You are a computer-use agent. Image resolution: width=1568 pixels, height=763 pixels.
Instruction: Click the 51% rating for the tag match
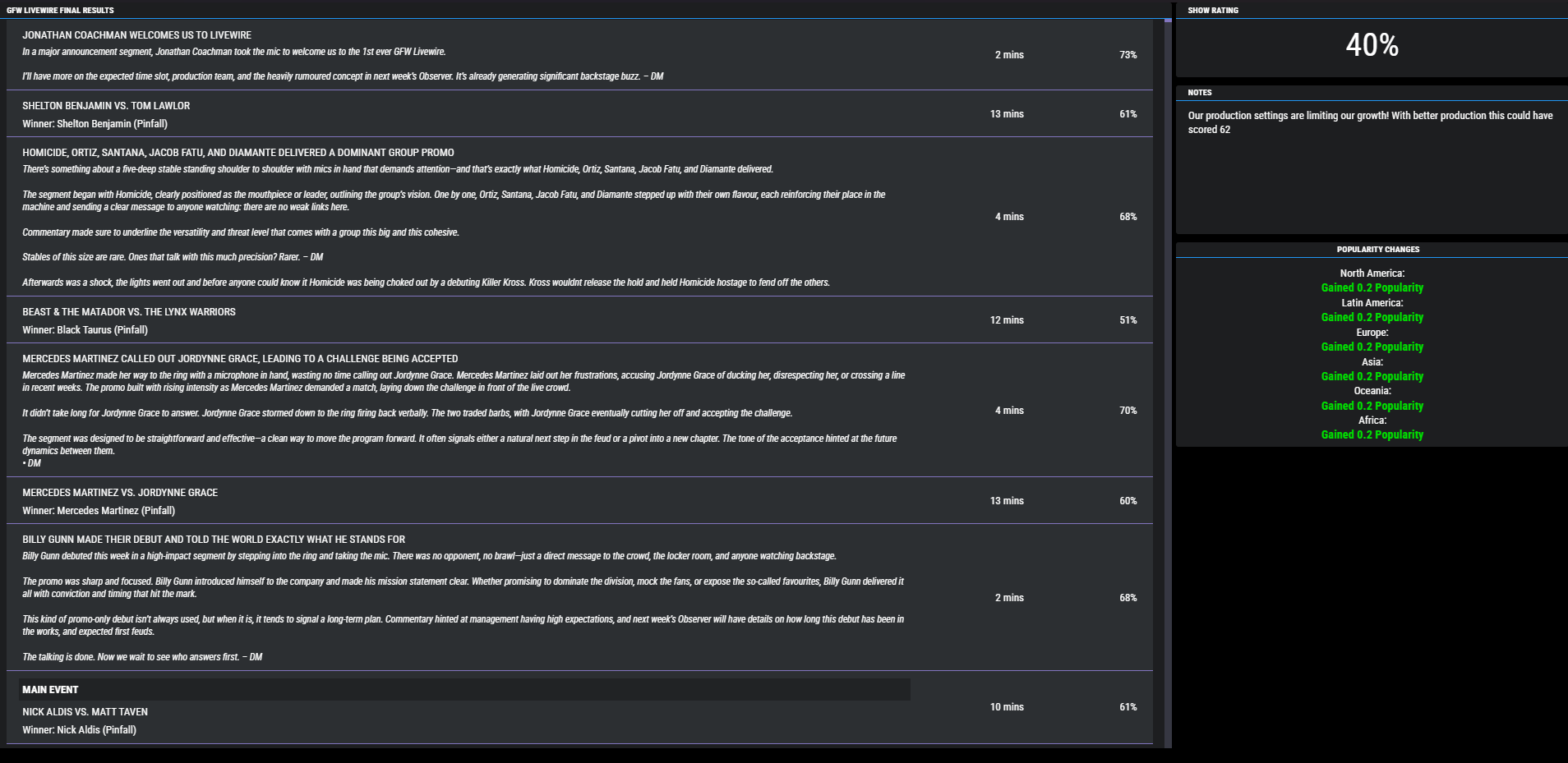[1128, 320]
